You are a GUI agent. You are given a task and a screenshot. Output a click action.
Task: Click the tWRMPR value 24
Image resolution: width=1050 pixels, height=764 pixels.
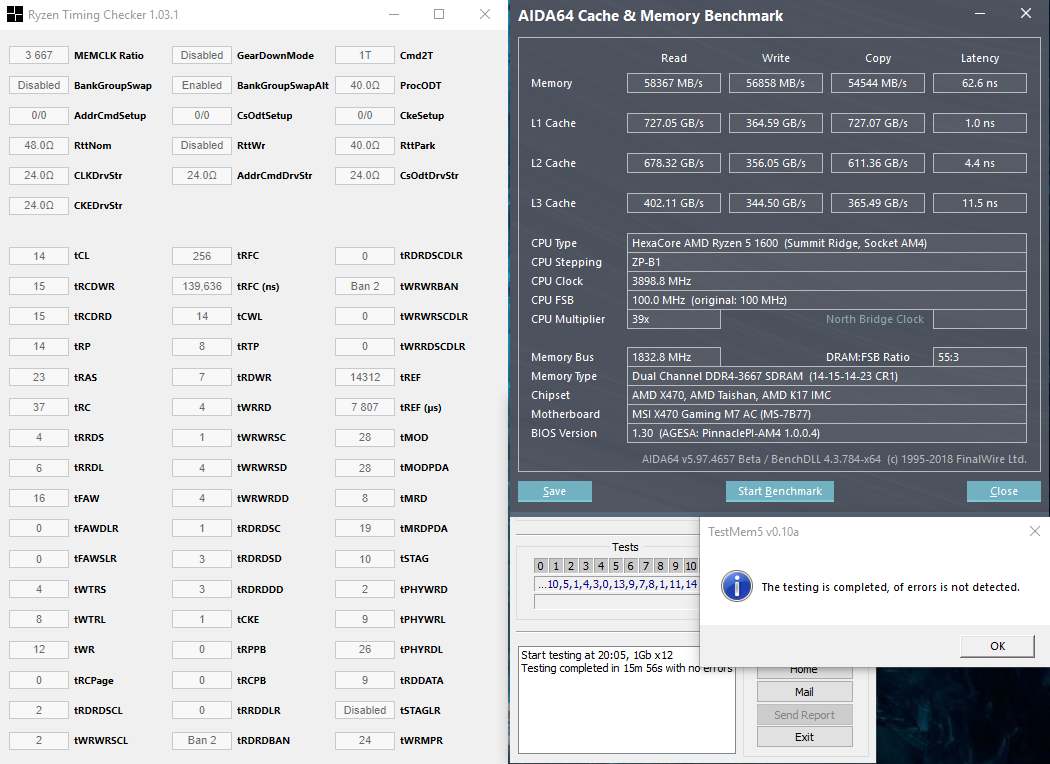[365, 740]
